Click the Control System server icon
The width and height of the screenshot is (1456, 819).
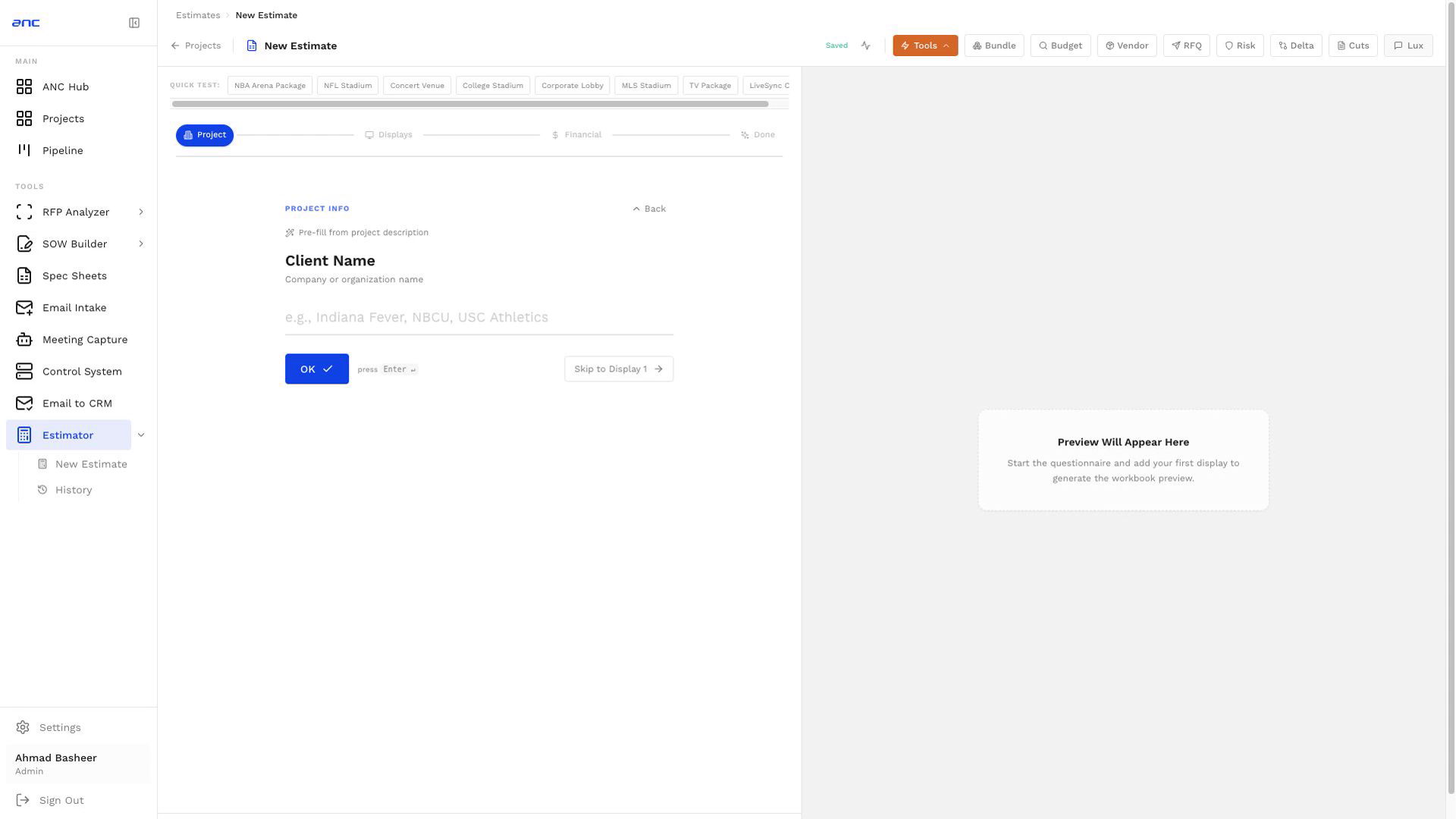pyautogui.click(x=24, y=372)
